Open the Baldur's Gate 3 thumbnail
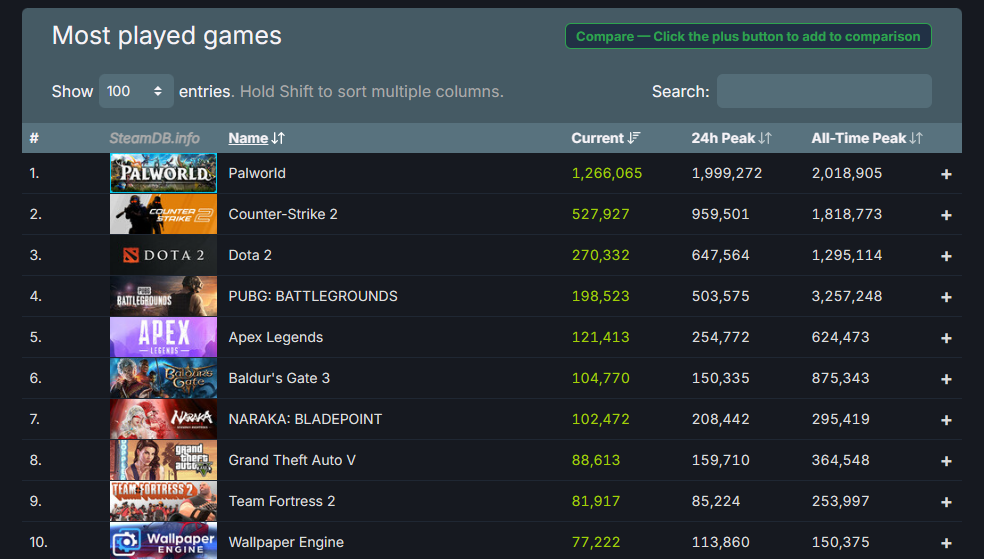Image resolution: width=984 pixels, height=559 pixels. [x=163, y=378]
